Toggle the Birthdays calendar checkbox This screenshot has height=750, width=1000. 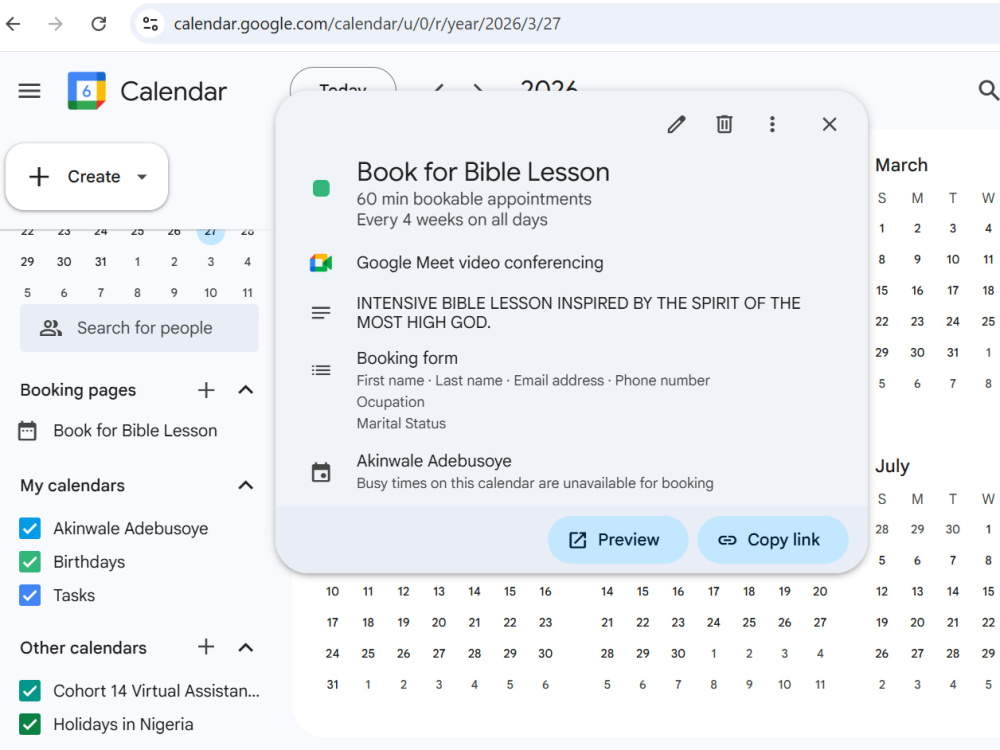click(x=30, y=562)
